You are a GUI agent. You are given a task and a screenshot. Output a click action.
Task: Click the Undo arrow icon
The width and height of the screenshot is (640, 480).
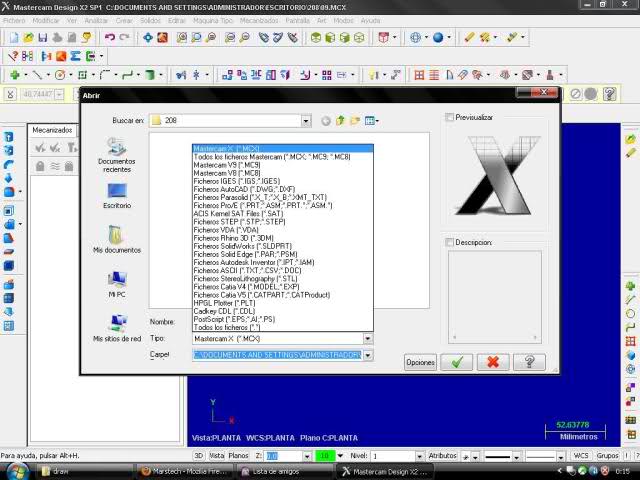pyautogui.click(x=109, y=38)
